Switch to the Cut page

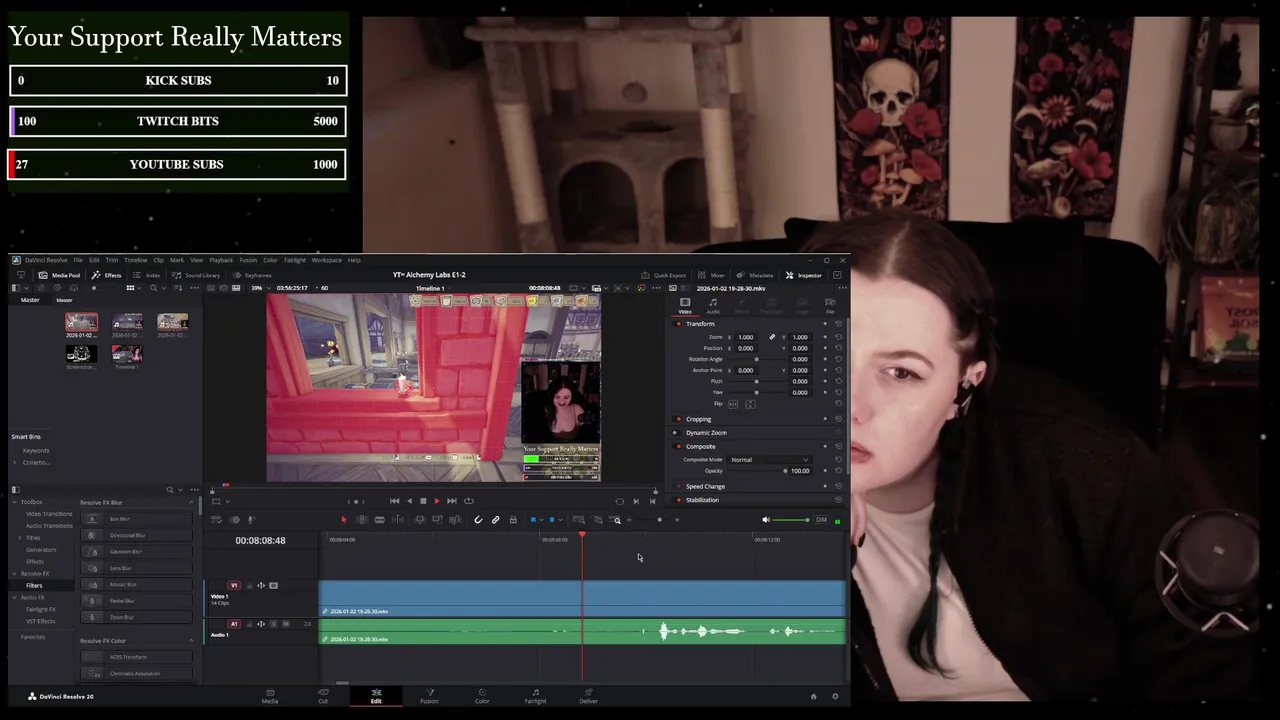click(x=323, y=695)
